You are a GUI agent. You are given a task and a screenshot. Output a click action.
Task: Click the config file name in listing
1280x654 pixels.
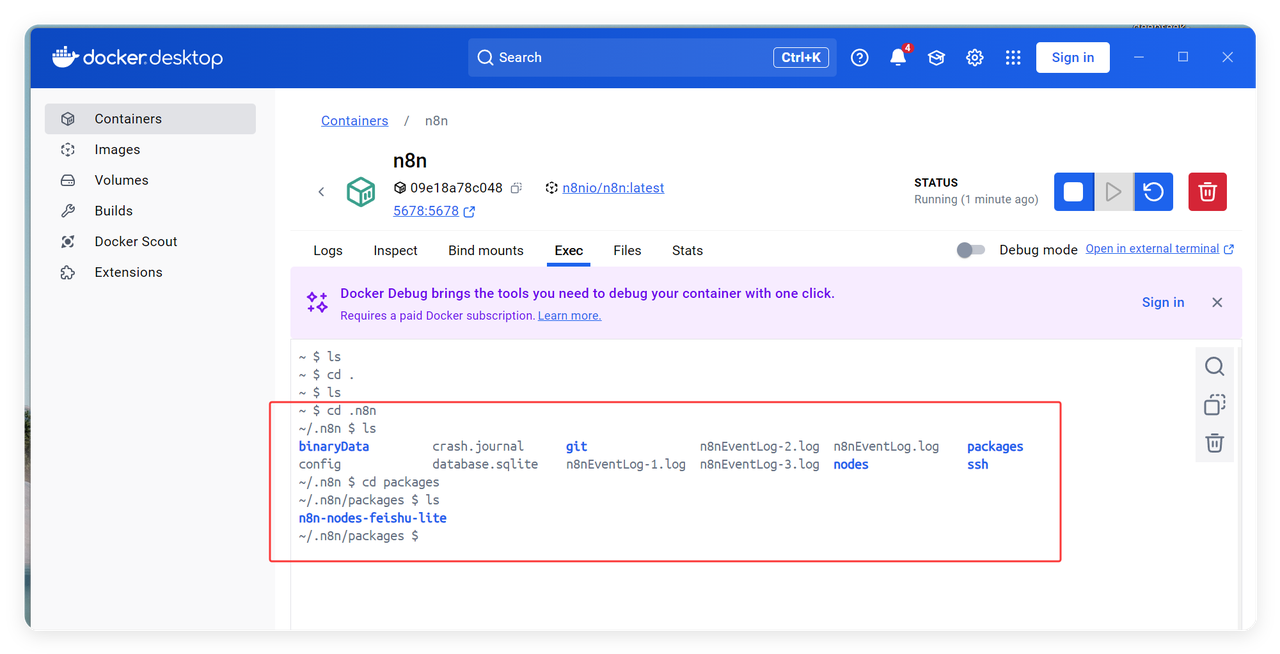click(x=320, y=465)
